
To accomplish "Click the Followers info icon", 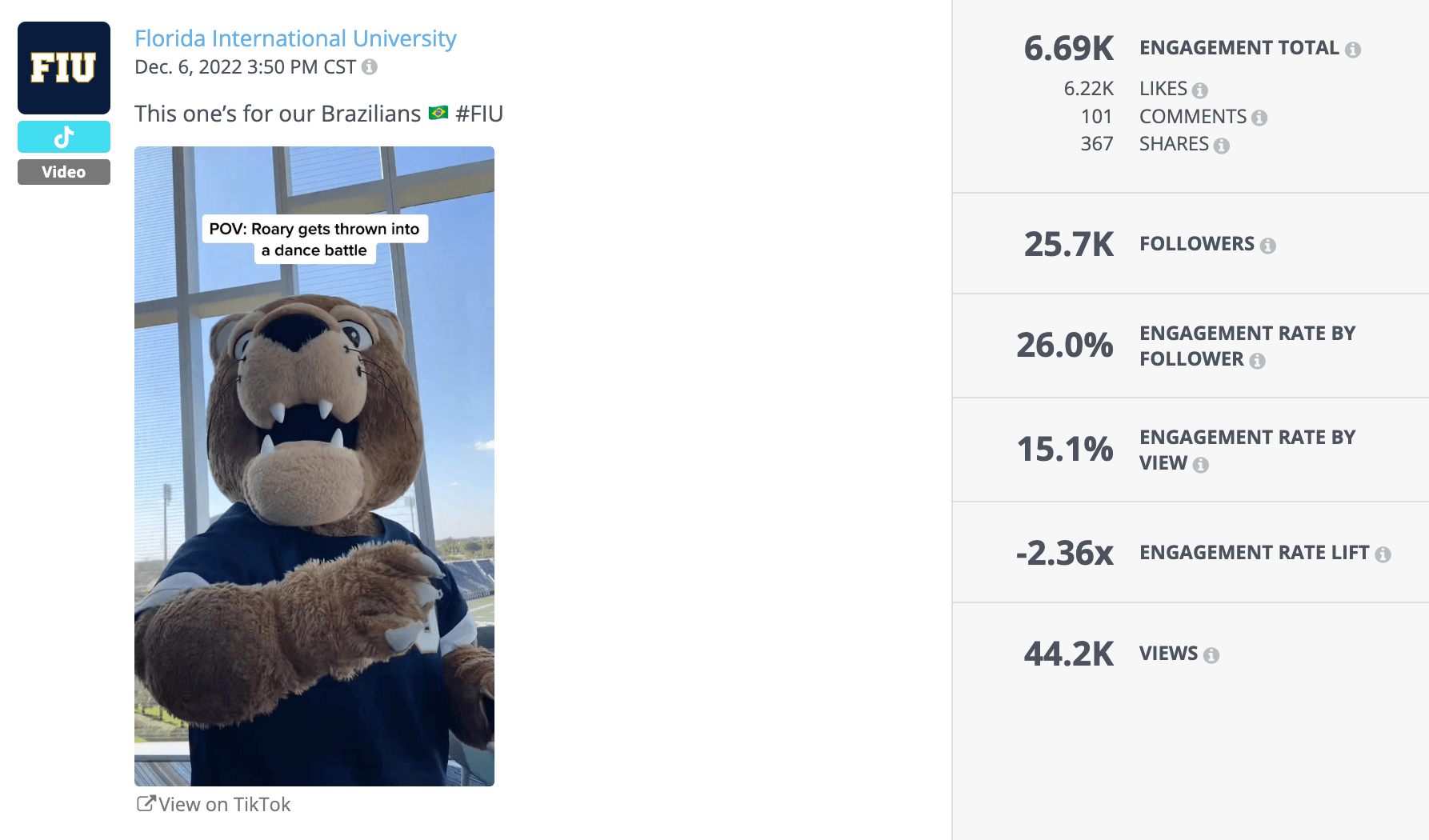I will tap(1268, 245).
